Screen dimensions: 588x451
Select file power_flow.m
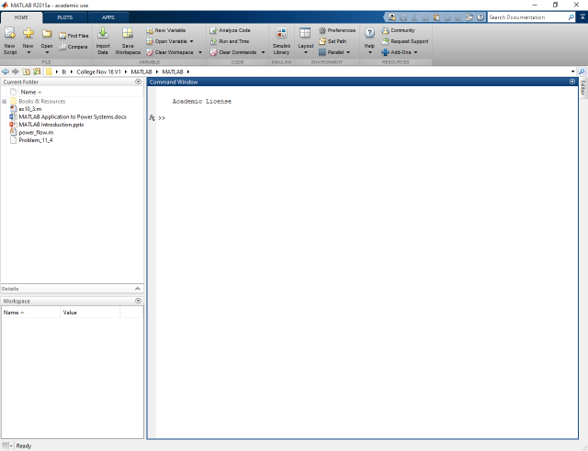36,133
